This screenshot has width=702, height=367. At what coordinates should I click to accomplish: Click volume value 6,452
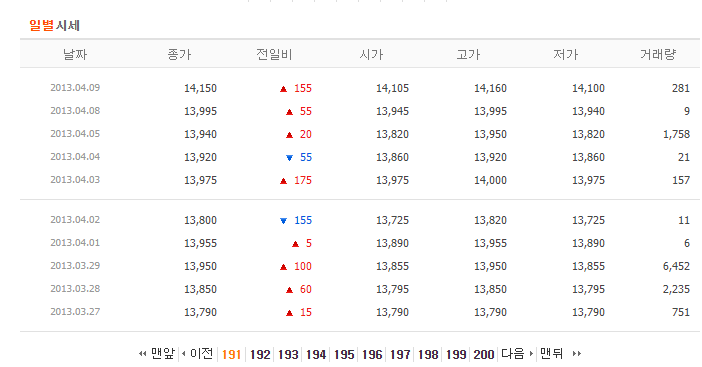click(676, 266)
